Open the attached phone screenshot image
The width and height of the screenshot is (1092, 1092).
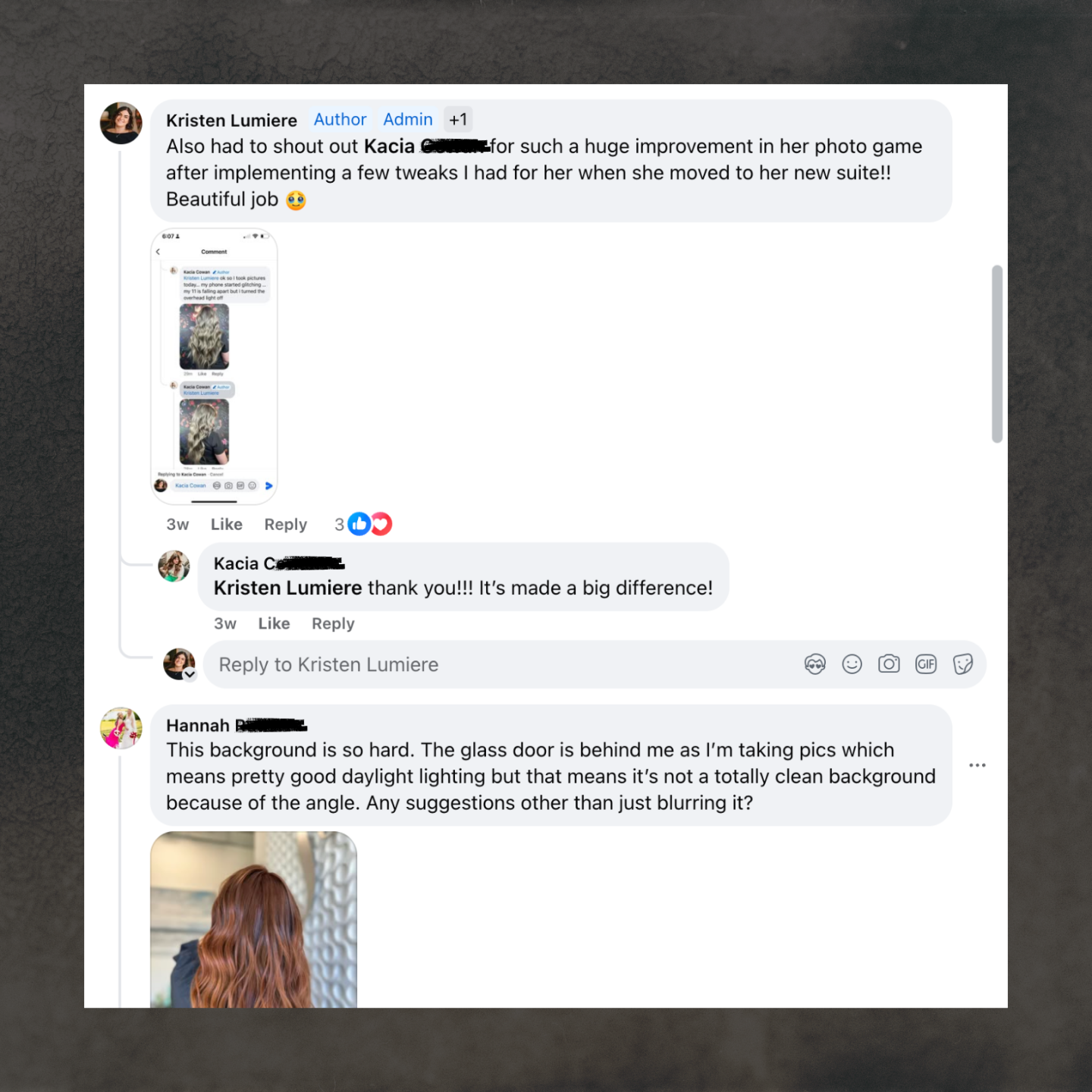point(215,366)
